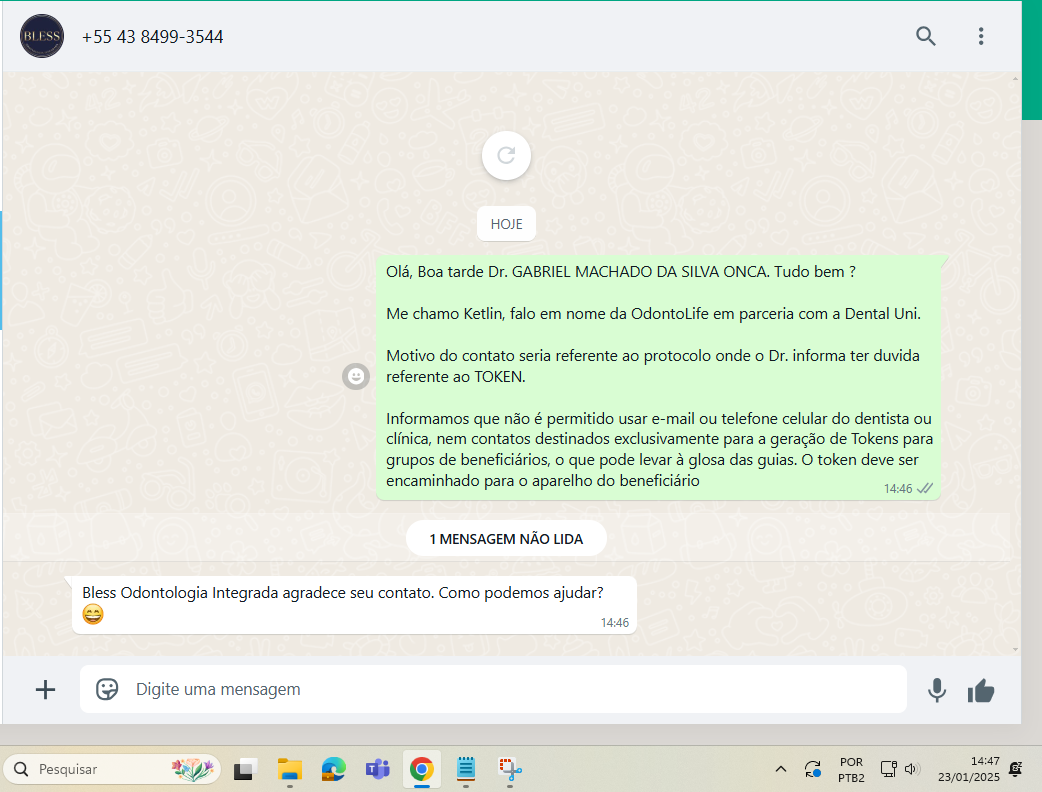
Task: Open the clock showing 14:47 23/01/2025
Action: point(968,769)
